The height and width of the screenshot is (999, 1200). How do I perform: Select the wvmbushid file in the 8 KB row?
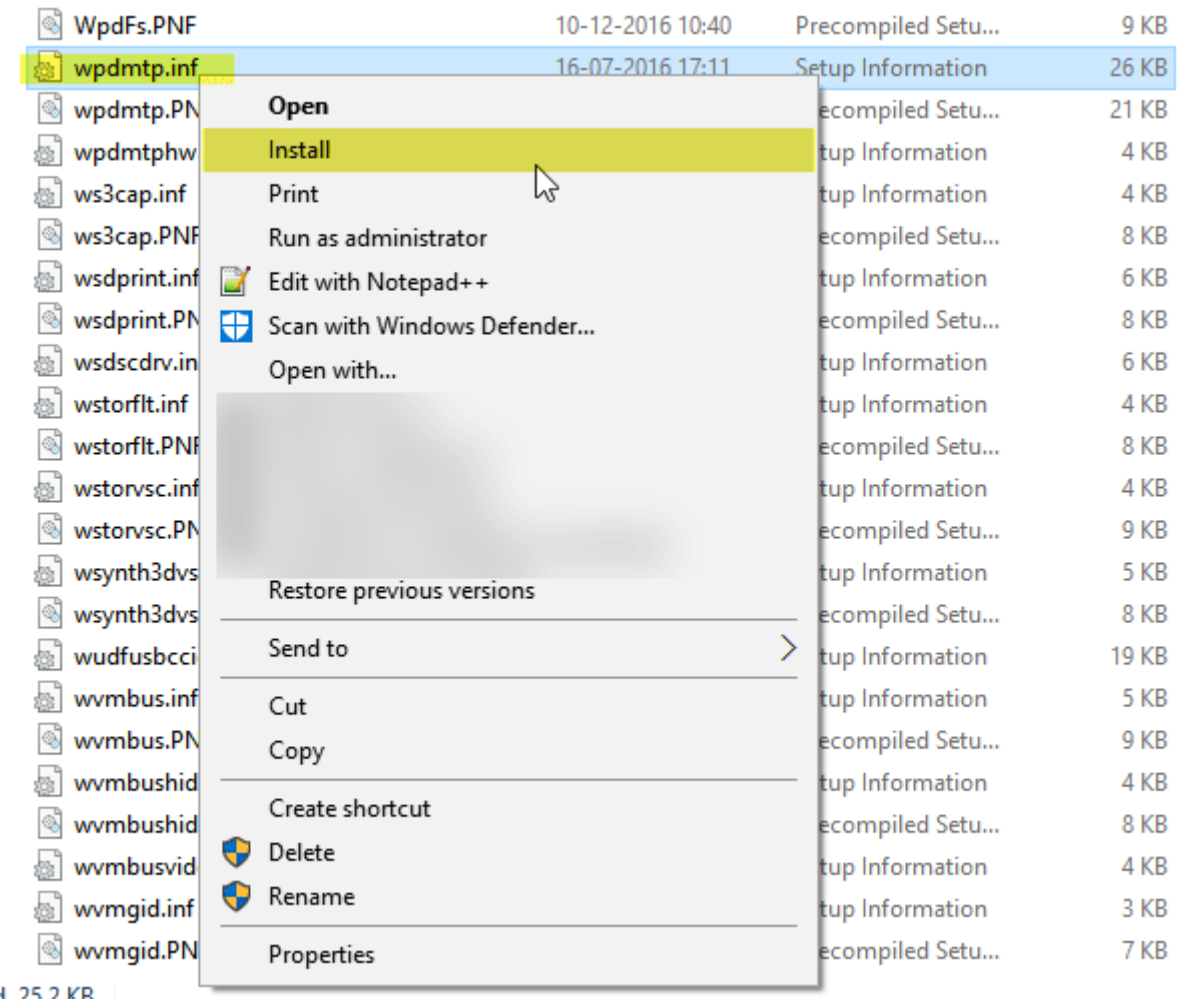click(x=136, y=824)
